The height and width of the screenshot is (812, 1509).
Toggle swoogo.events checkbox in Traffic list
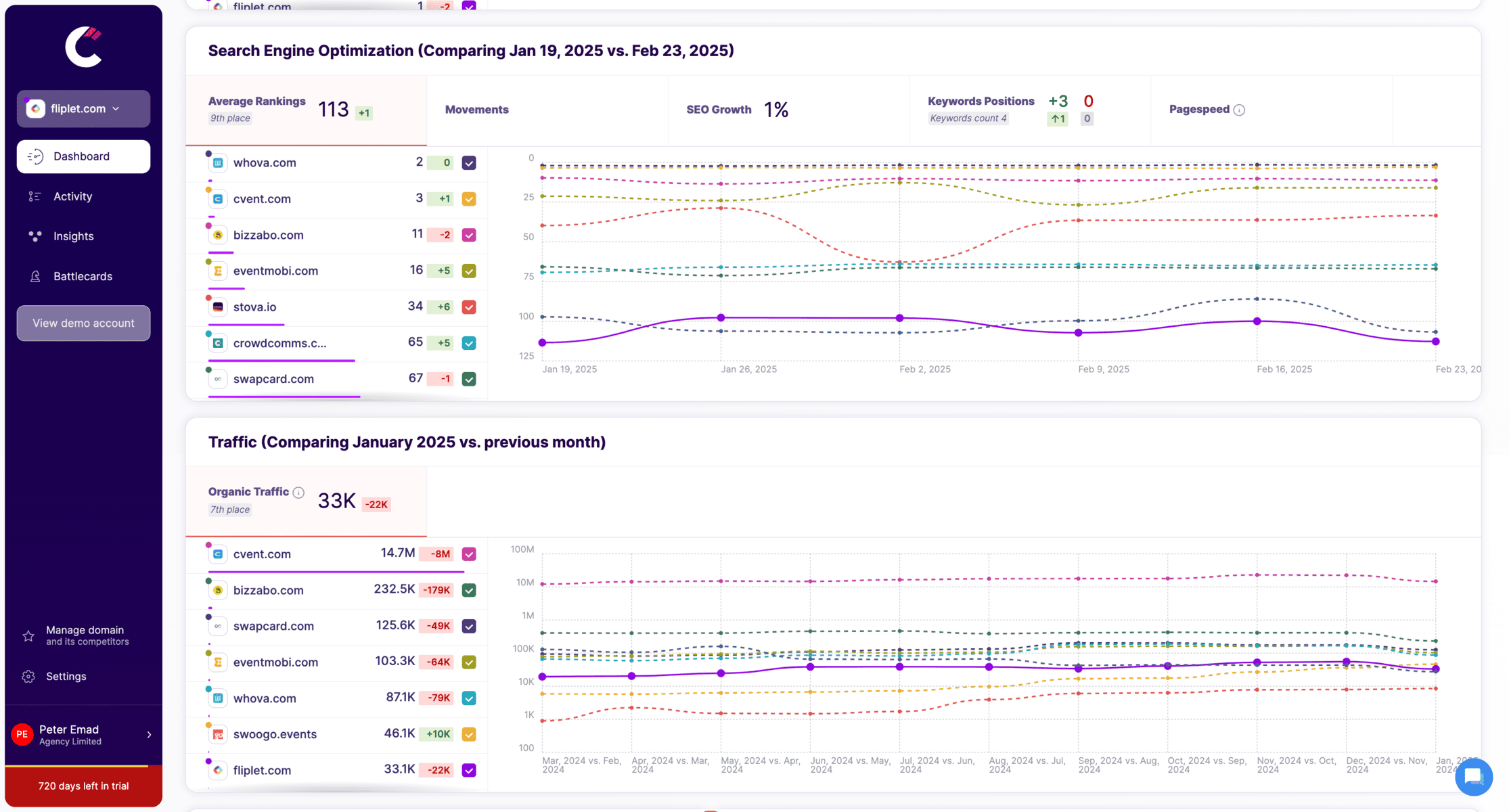(469, 734)
